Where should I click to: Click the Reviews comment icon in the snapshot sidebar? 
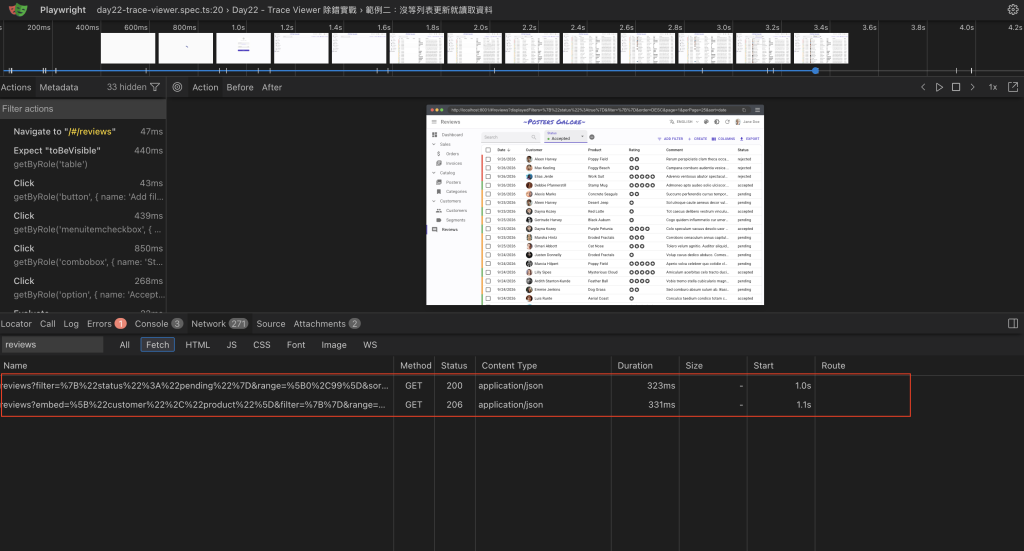(435, 229)
